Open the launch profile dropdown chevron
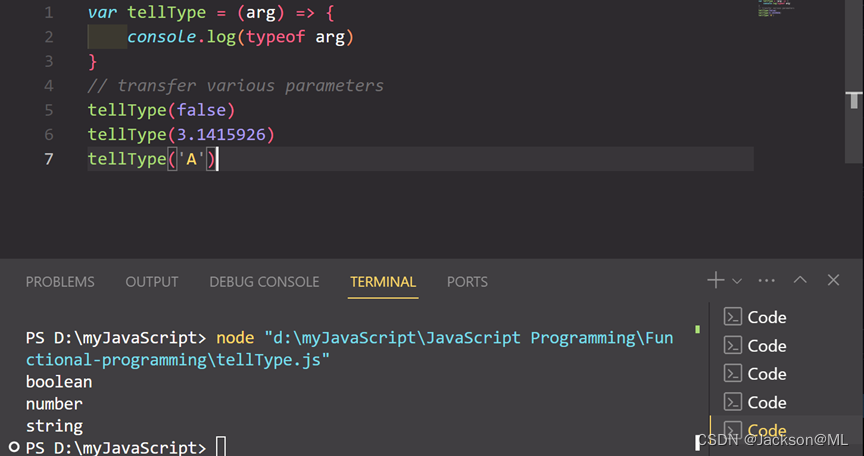Screen dimensions: 864x456 [737, 282]
